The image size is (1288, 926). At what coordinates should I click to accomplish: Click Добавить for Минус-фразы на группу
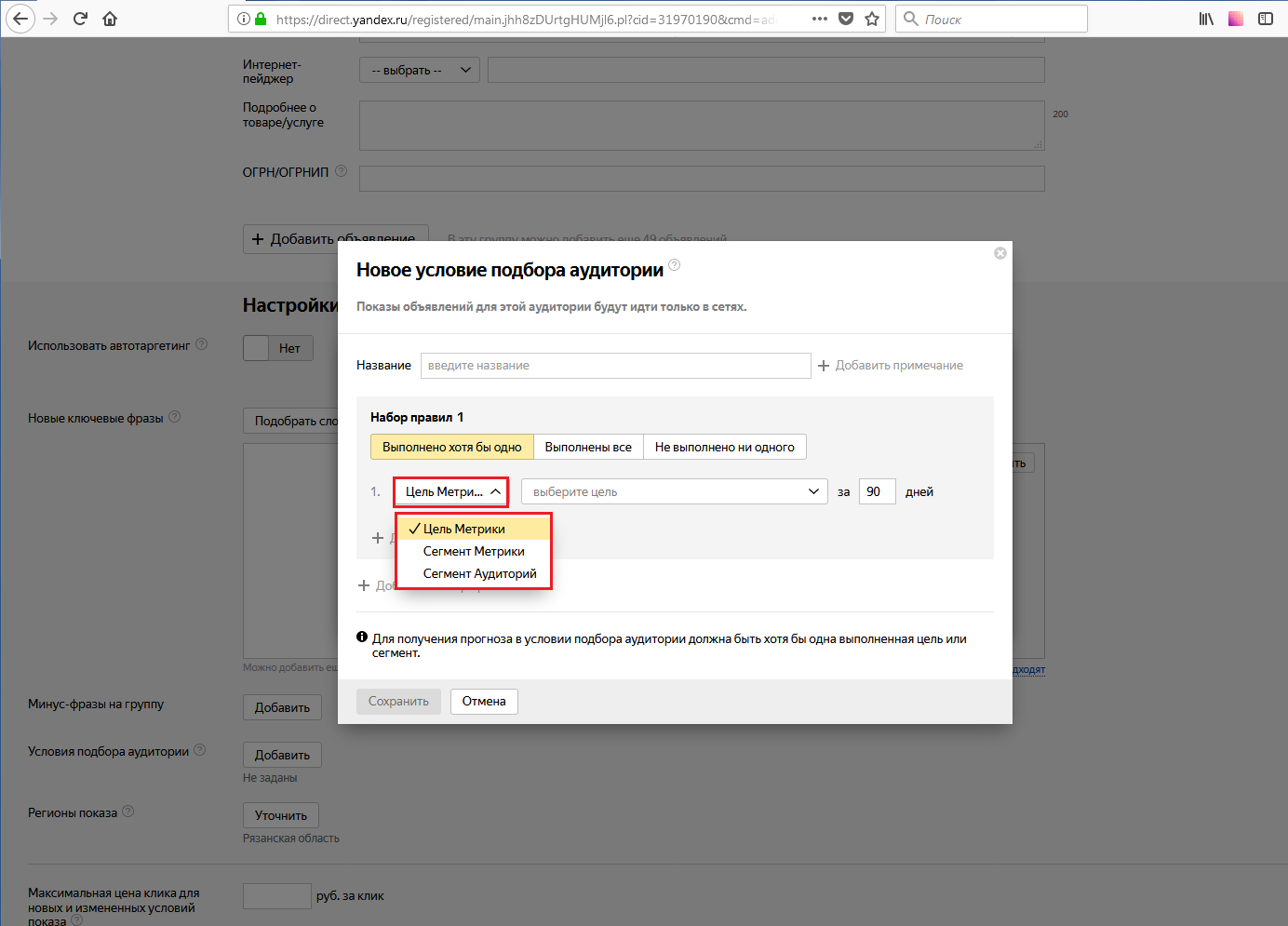pos(282,707)
